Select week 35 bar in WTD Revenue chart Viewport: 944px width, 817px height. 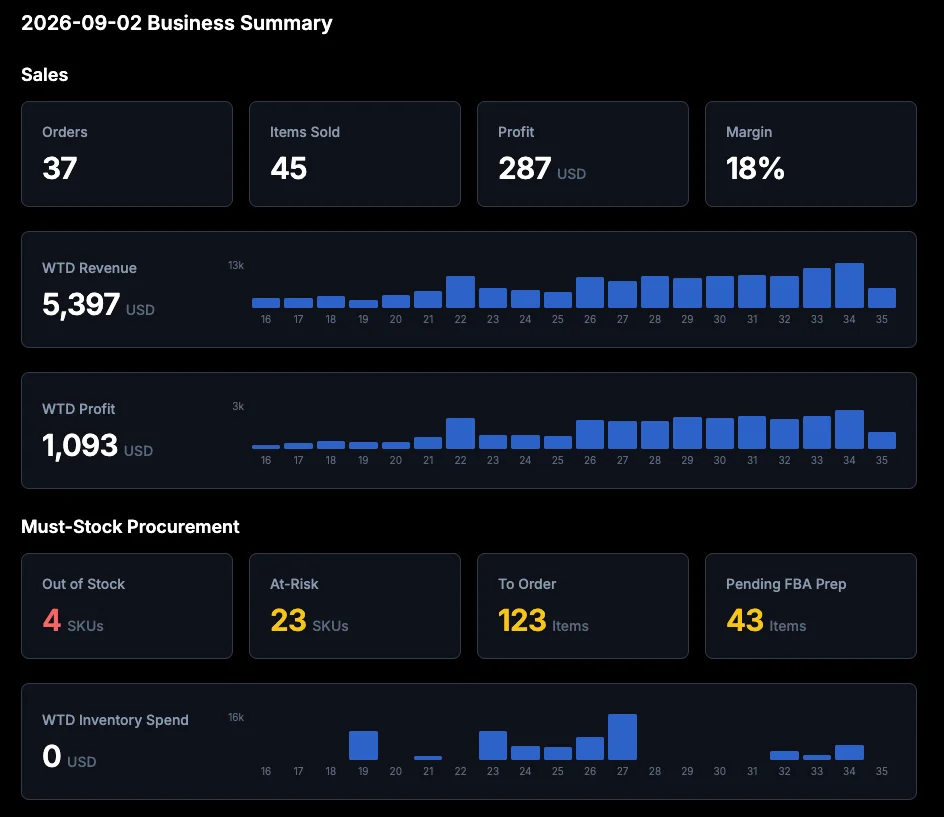click(881, 298)
